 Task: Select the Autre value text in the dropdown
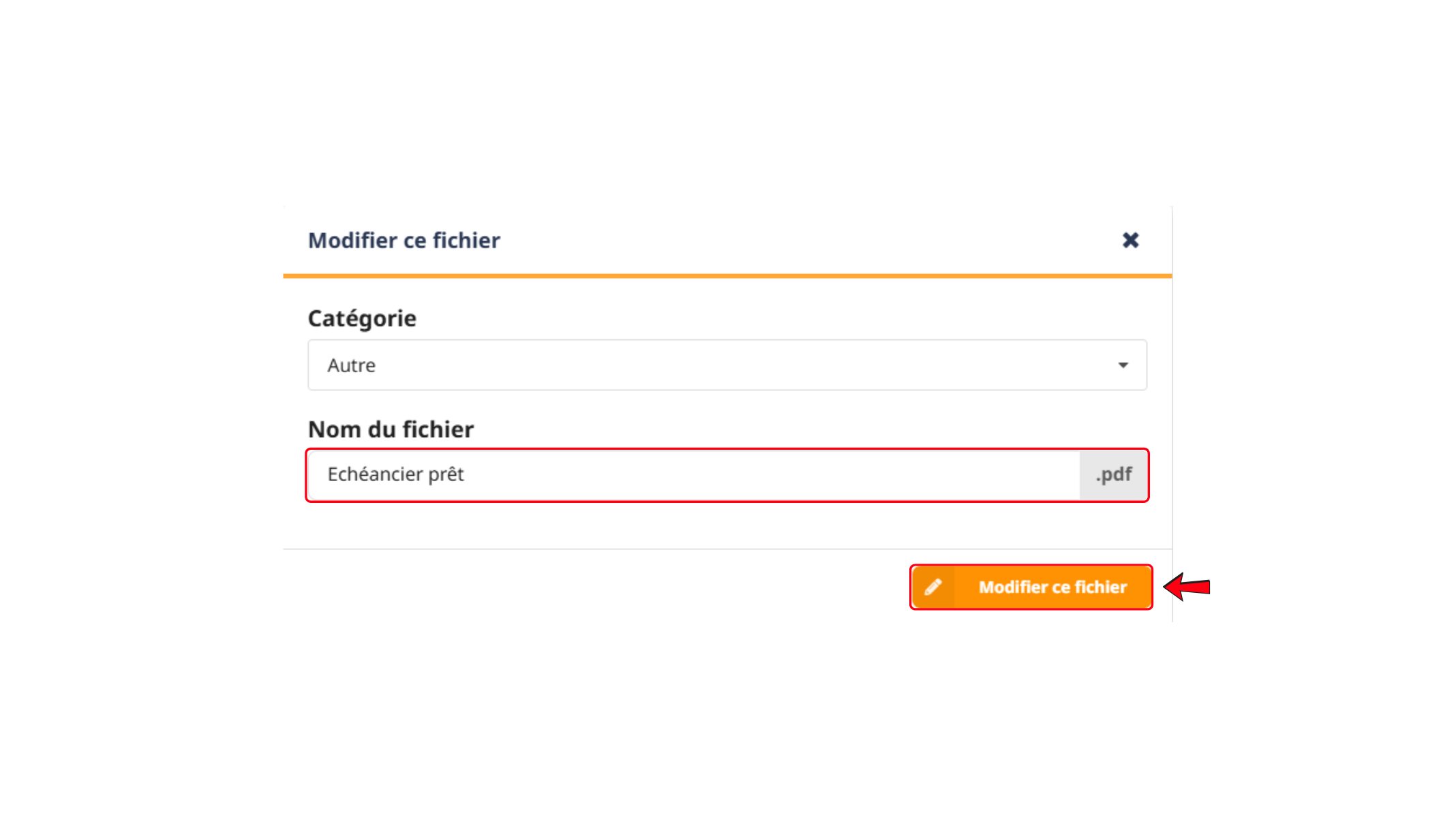(x=351, y=365)
